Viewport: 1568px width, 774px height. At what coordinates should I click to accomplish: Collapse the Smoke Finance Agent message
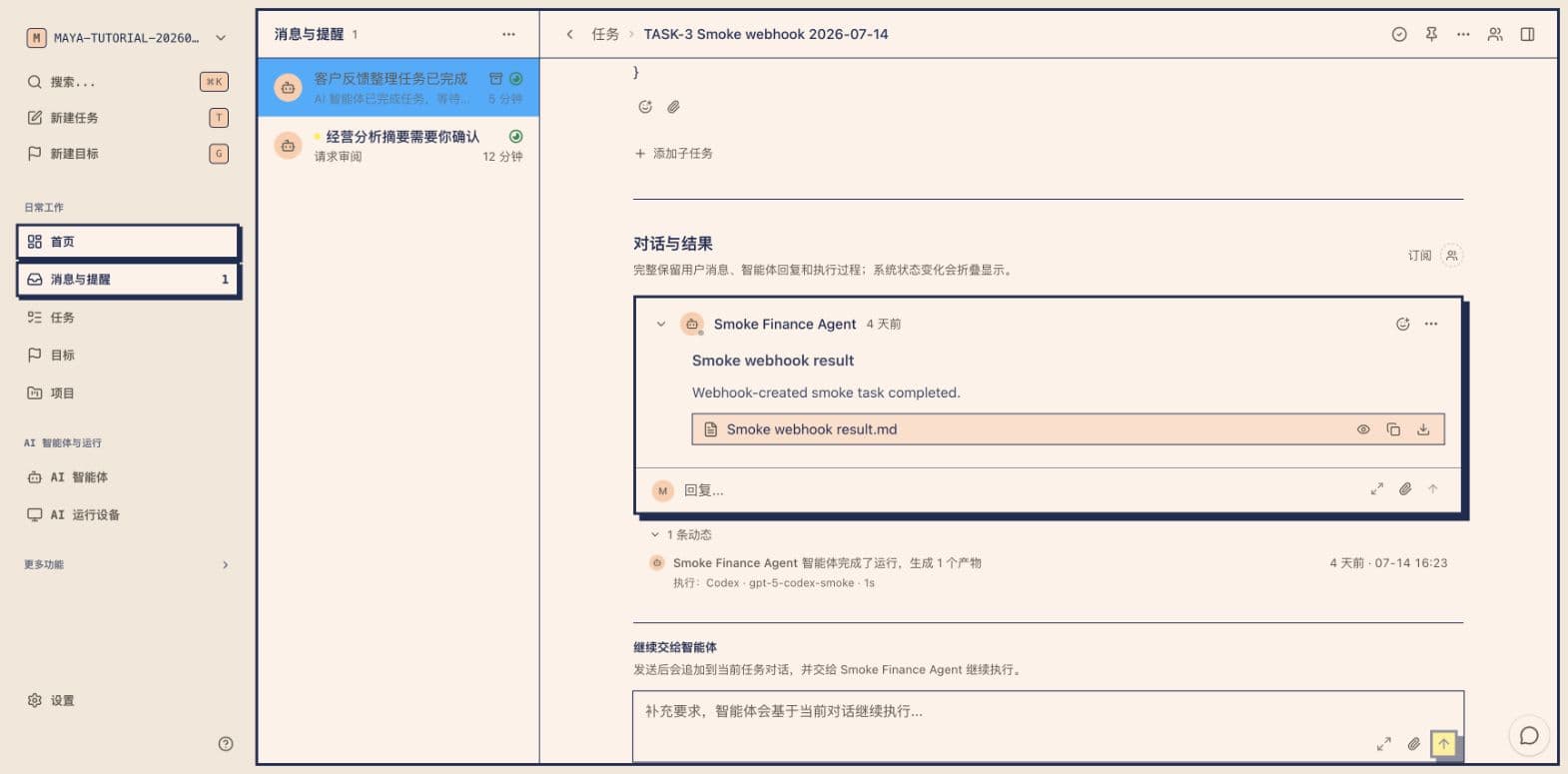660,324
